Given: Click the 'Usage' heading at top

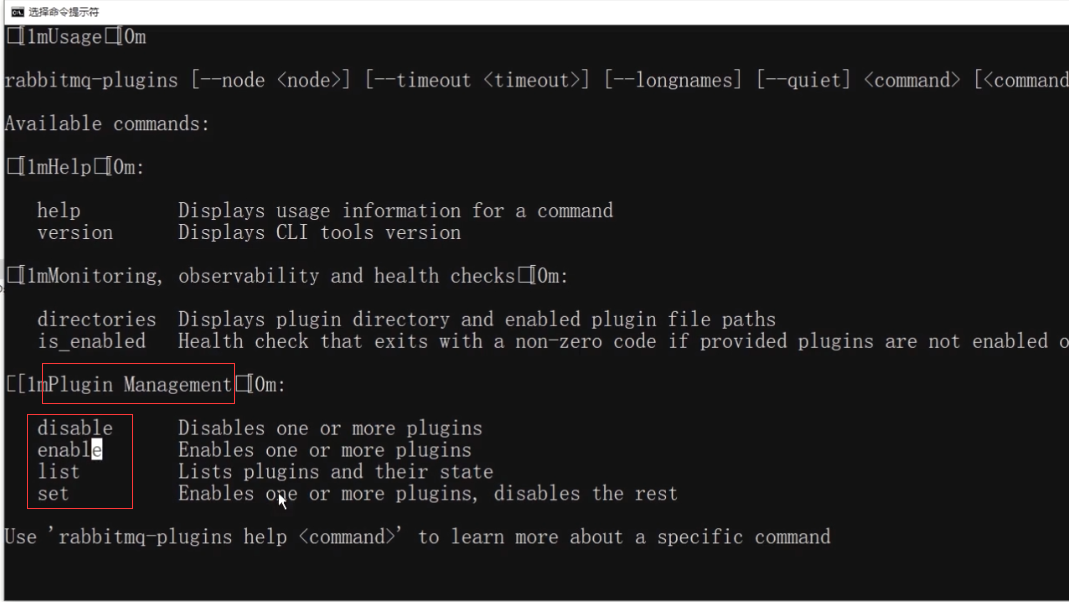Looking at the screenshot, I should coord(65,37).
